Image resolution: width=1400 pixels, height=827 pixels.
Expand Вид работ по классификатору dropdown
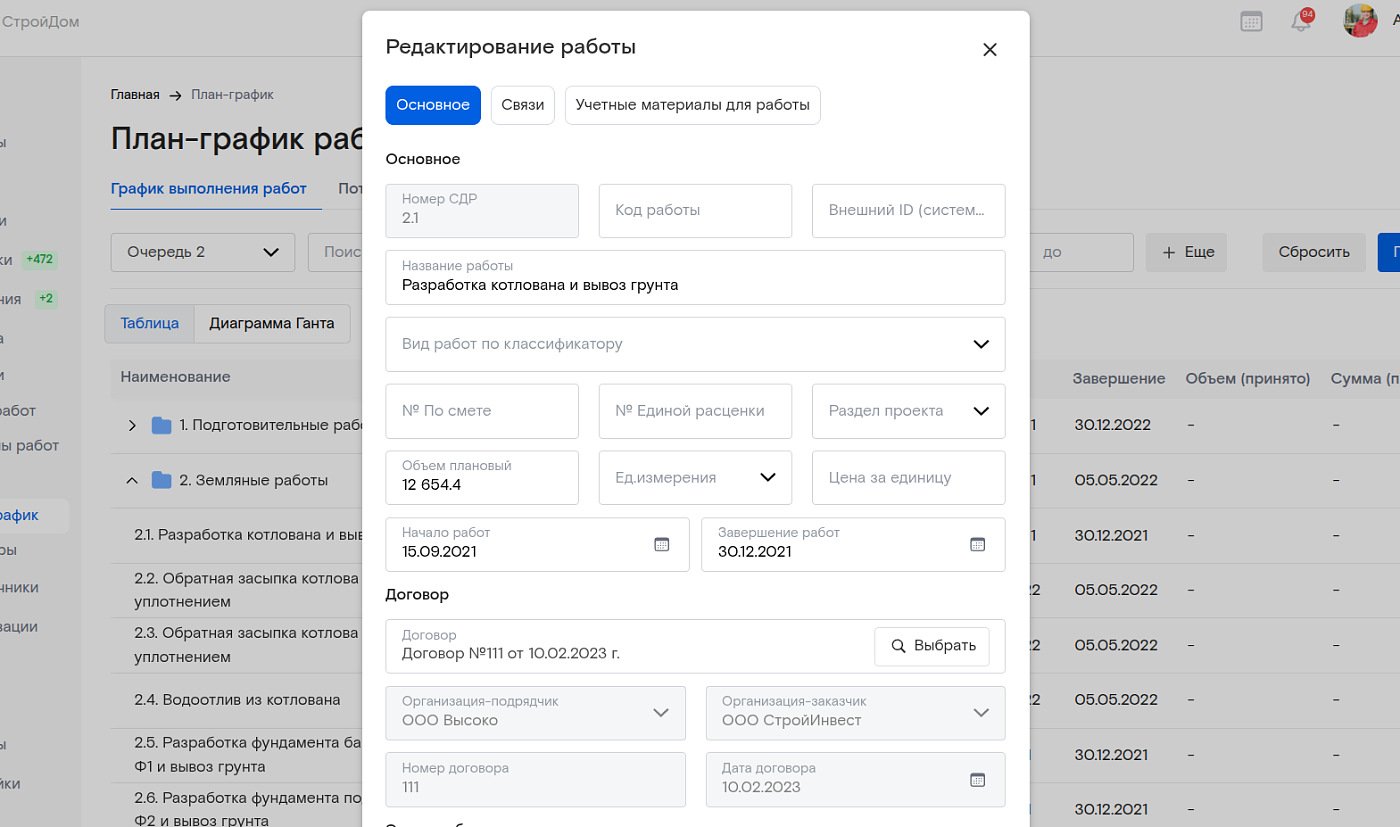coord(980,344)
